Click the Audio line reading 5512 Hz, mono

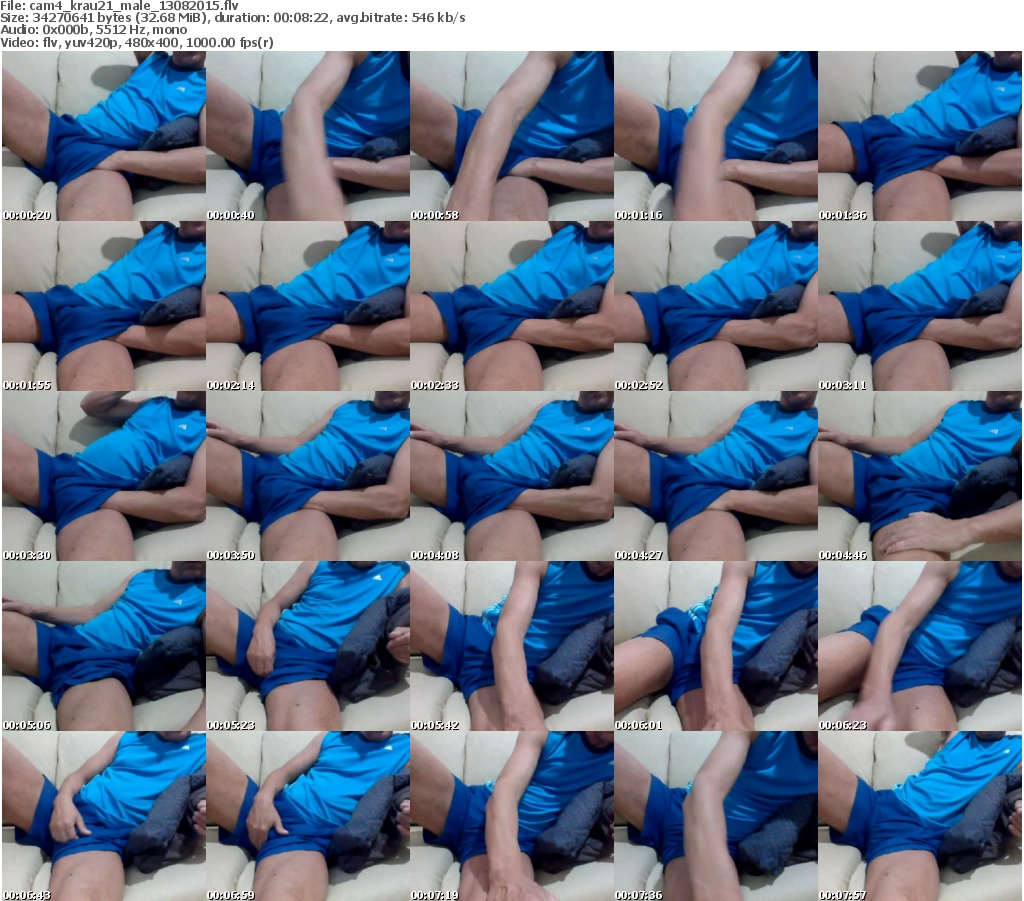(93, 30)
